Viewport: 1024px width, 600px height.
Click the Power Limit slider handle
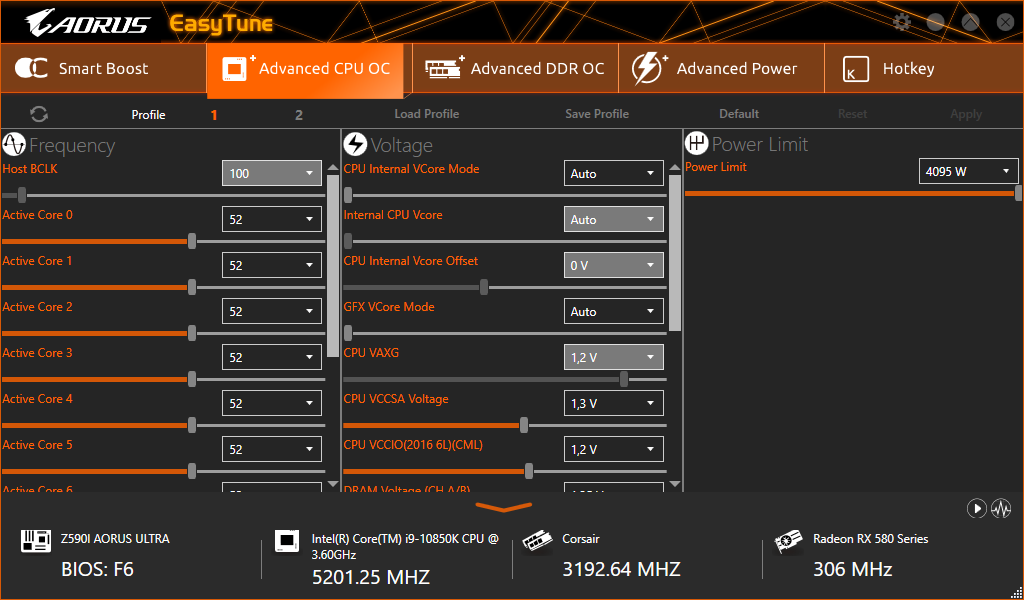tap(1019, 193)
